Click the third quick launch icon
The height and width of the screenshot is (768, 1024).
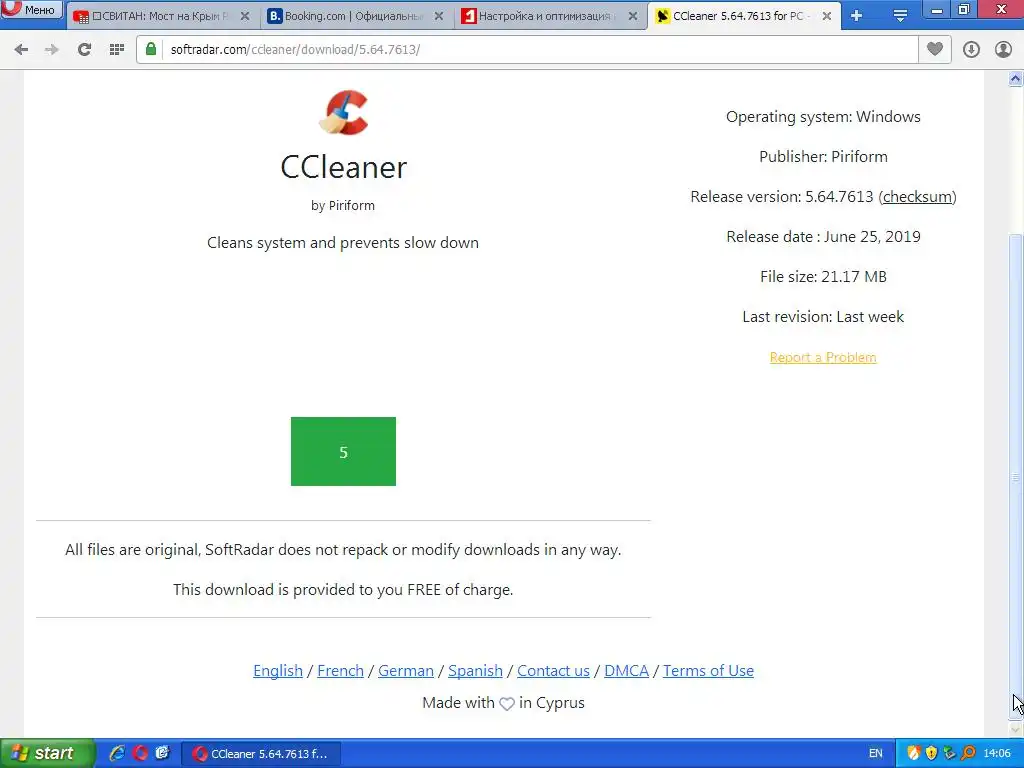[x=162, y=753]
